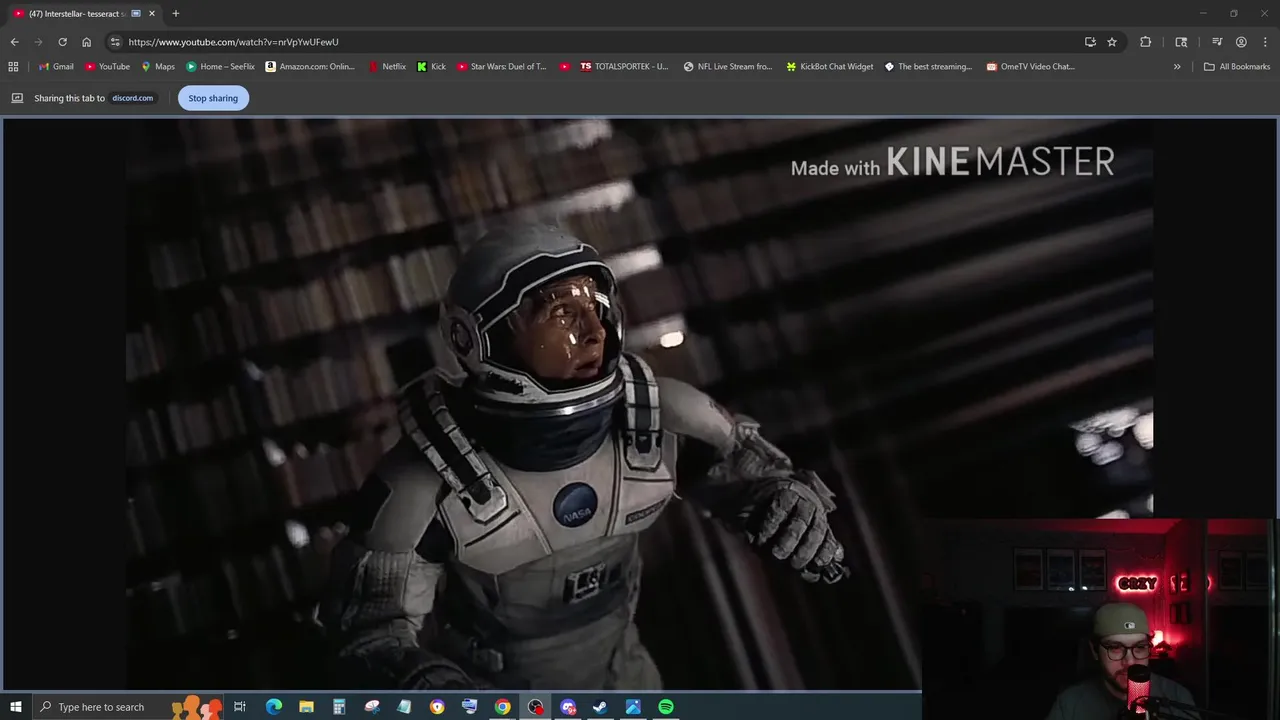Open the Windows Start menu

pyautogui.click(x=15, y=707)
